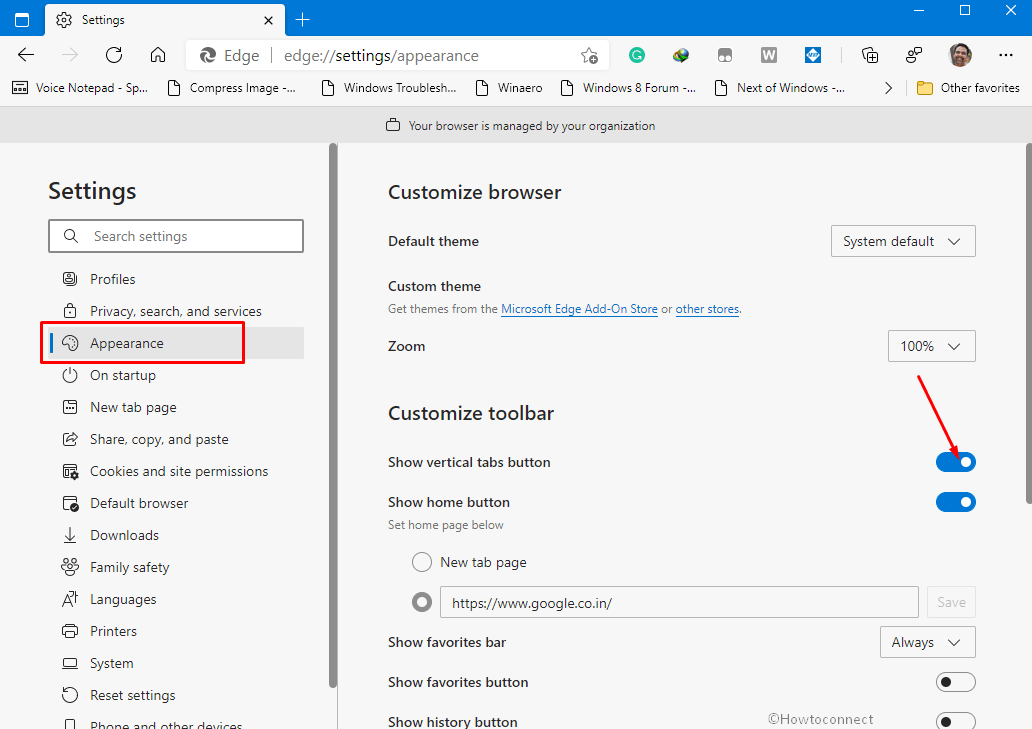This screenshot has width=1032, height=729.
Task: Click the Search settings field
Action: tap(176, 236)
